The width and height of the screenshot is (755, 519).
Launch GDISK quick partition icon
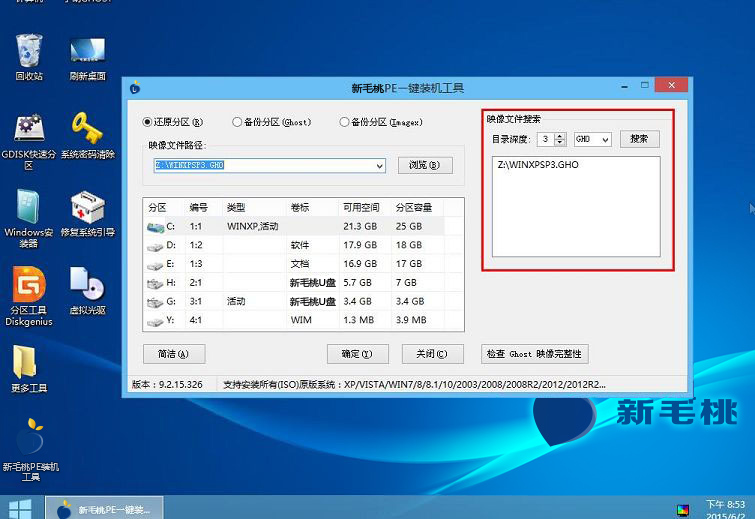tap(29, 141)
